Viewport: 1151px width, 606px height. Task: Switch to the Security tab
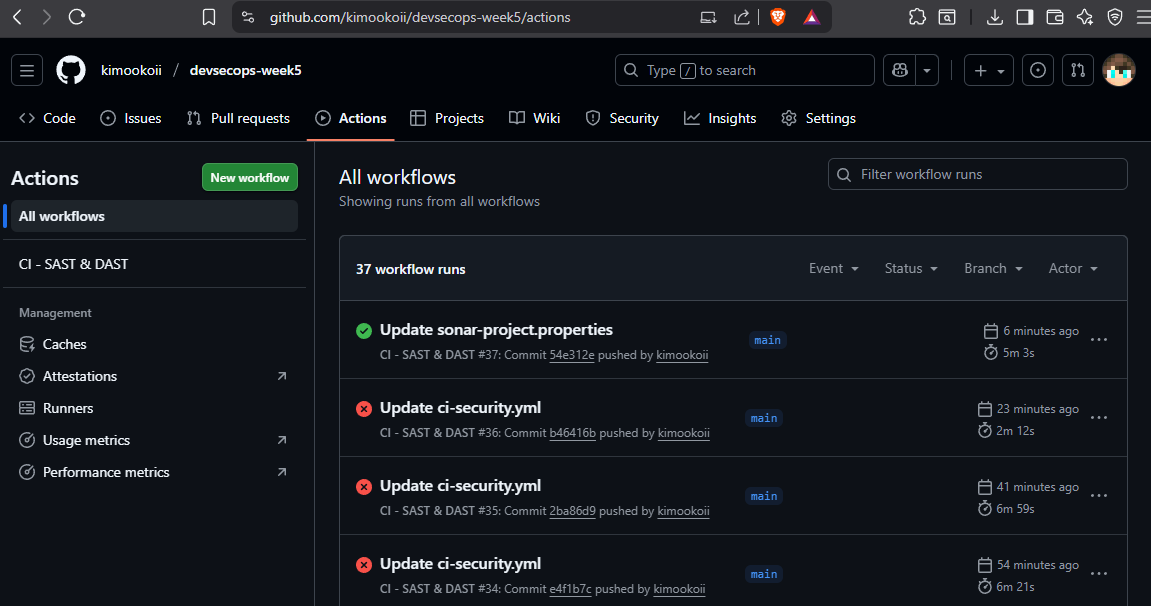(622, 118)
